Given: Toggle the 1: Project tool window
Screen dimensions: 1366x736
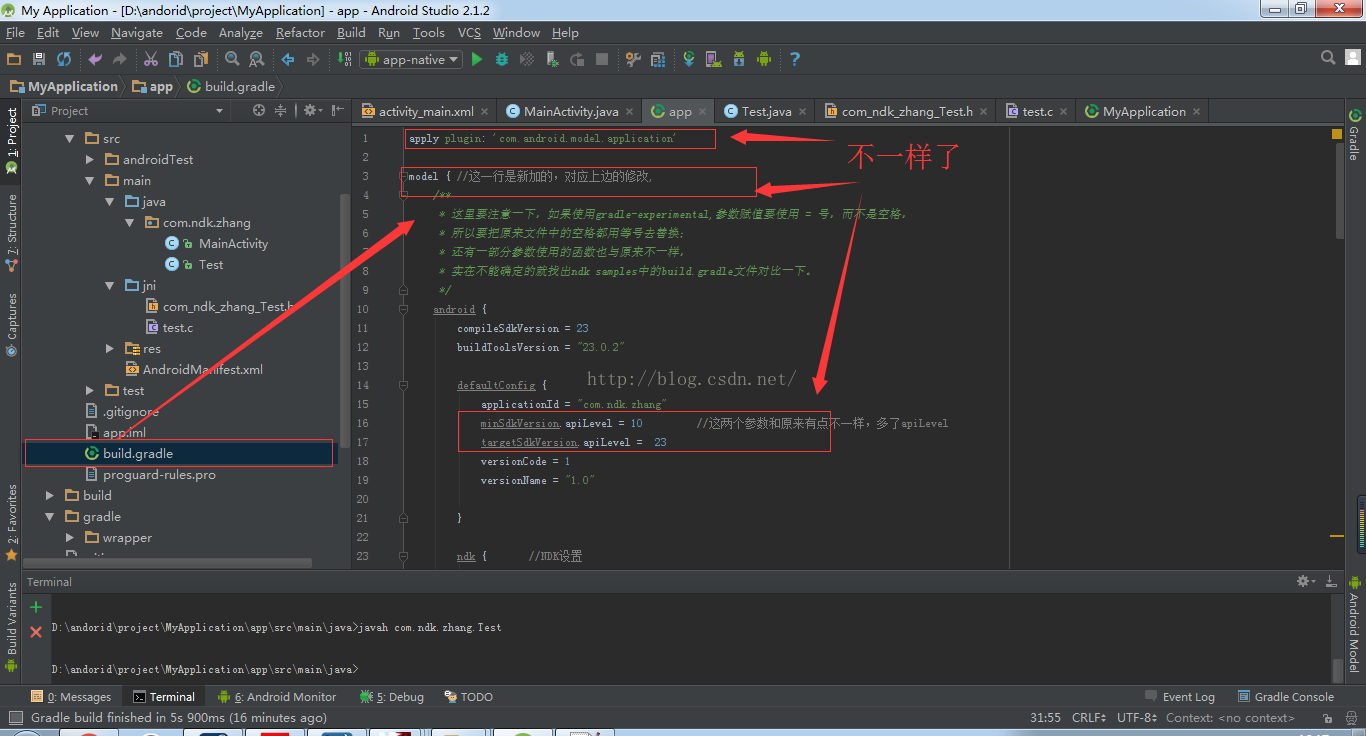Looking at the screenshot, I should point(12,140).
